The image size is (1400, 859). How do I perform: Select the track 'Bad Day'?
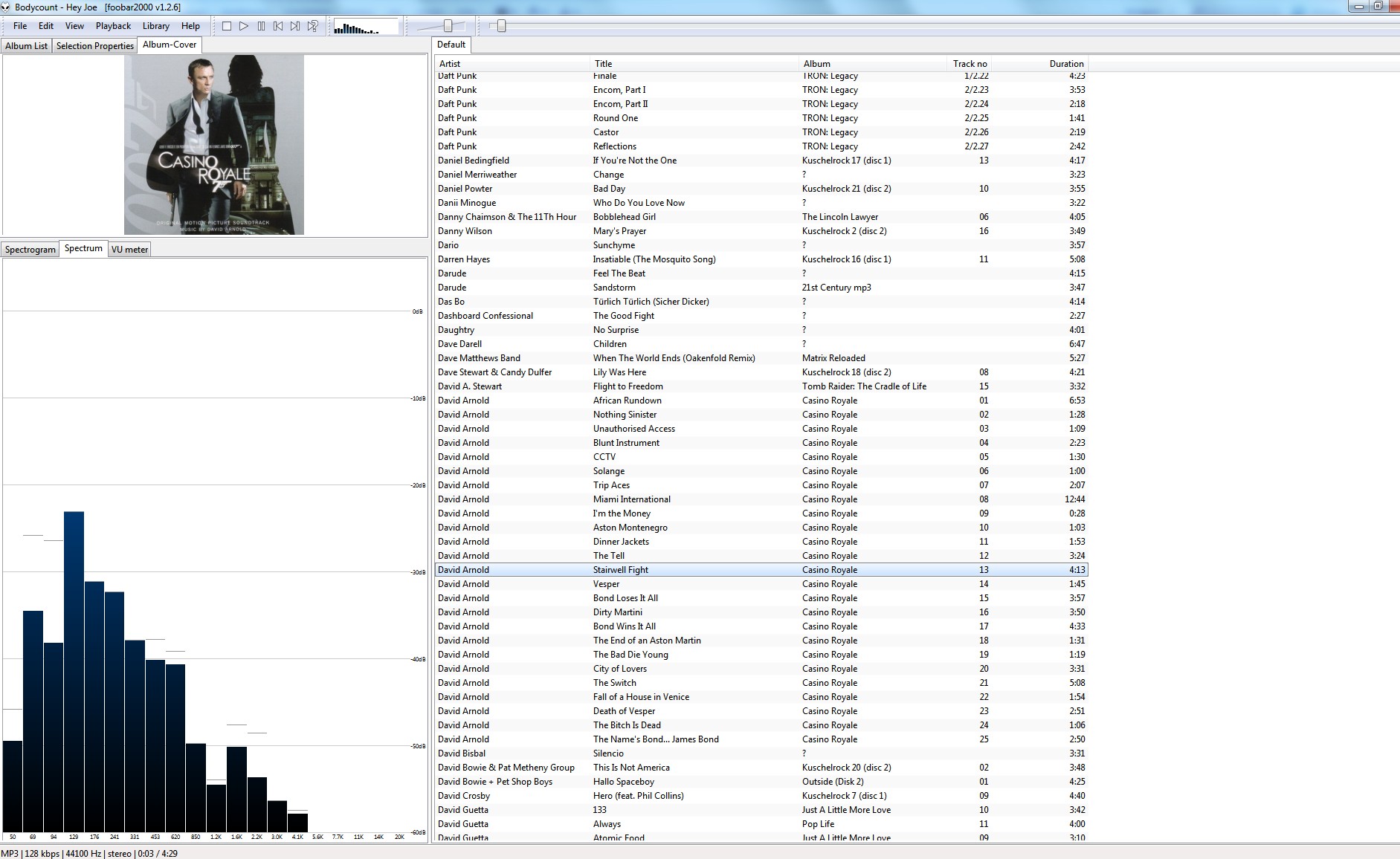pyautogui.click(x=761, y=189)
